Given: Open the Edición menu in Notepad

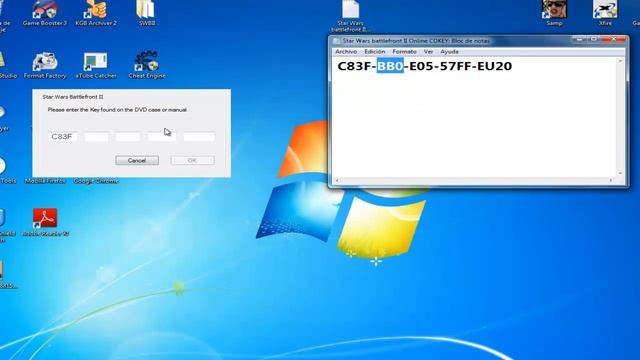Looking at the screenshot, I should 375,52.
